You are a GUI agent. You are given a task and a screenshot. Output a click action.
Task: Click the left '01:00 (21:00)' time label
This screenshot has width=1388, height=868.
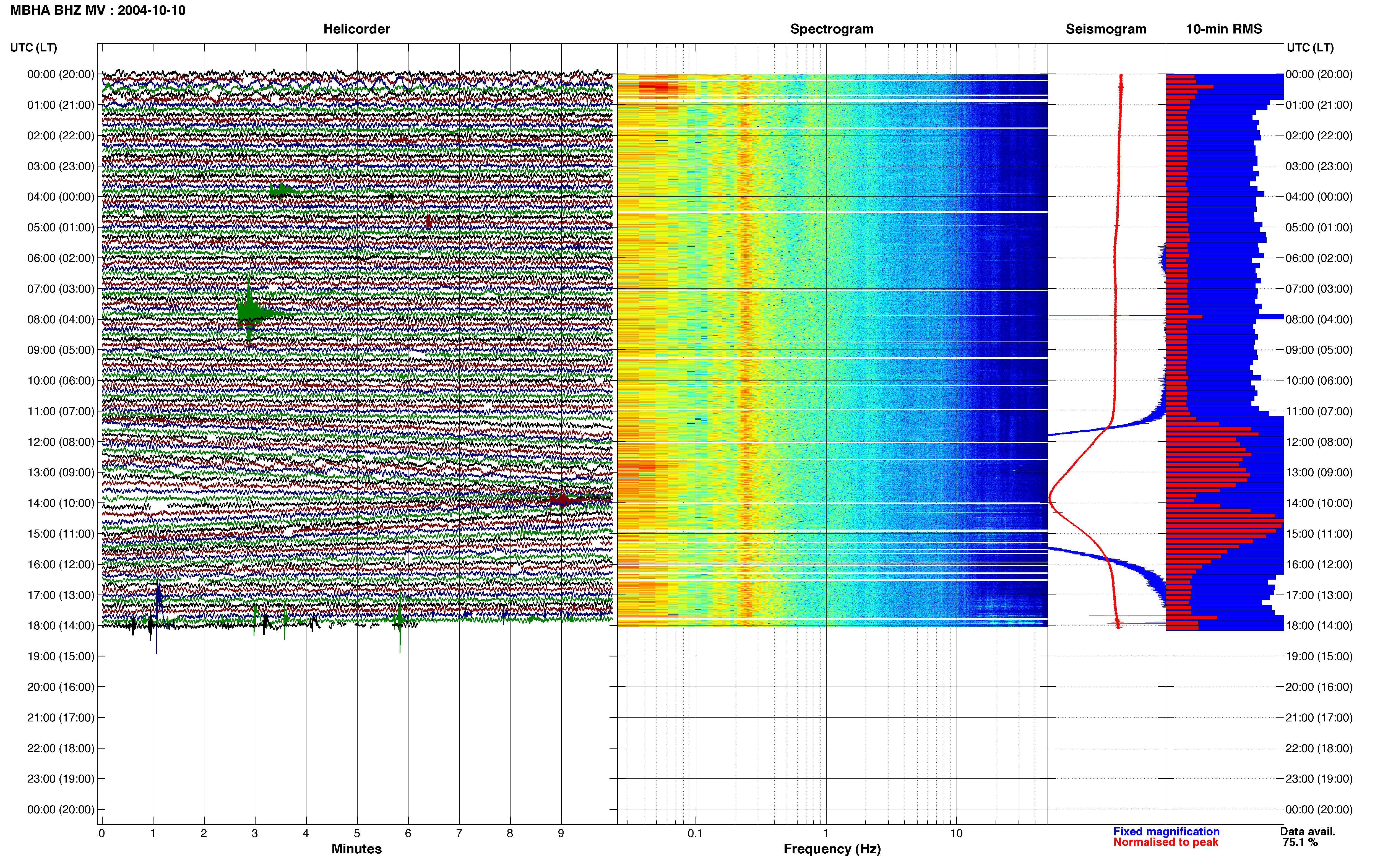61,105
